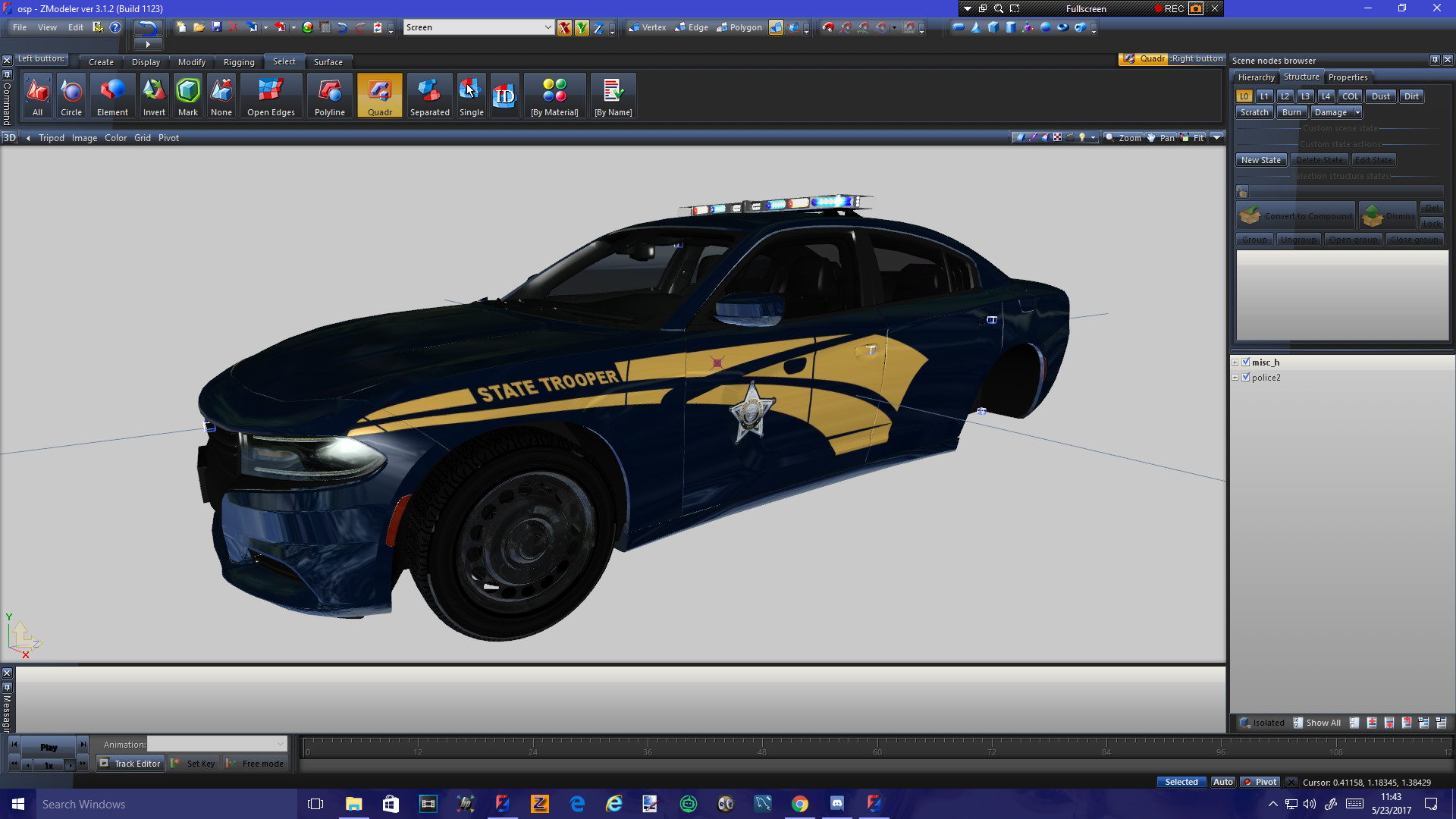Uncheck the misc_h node checkbox
Image resolution: width=1456 pixels, height=819 pixels.
pos(1246,362)
